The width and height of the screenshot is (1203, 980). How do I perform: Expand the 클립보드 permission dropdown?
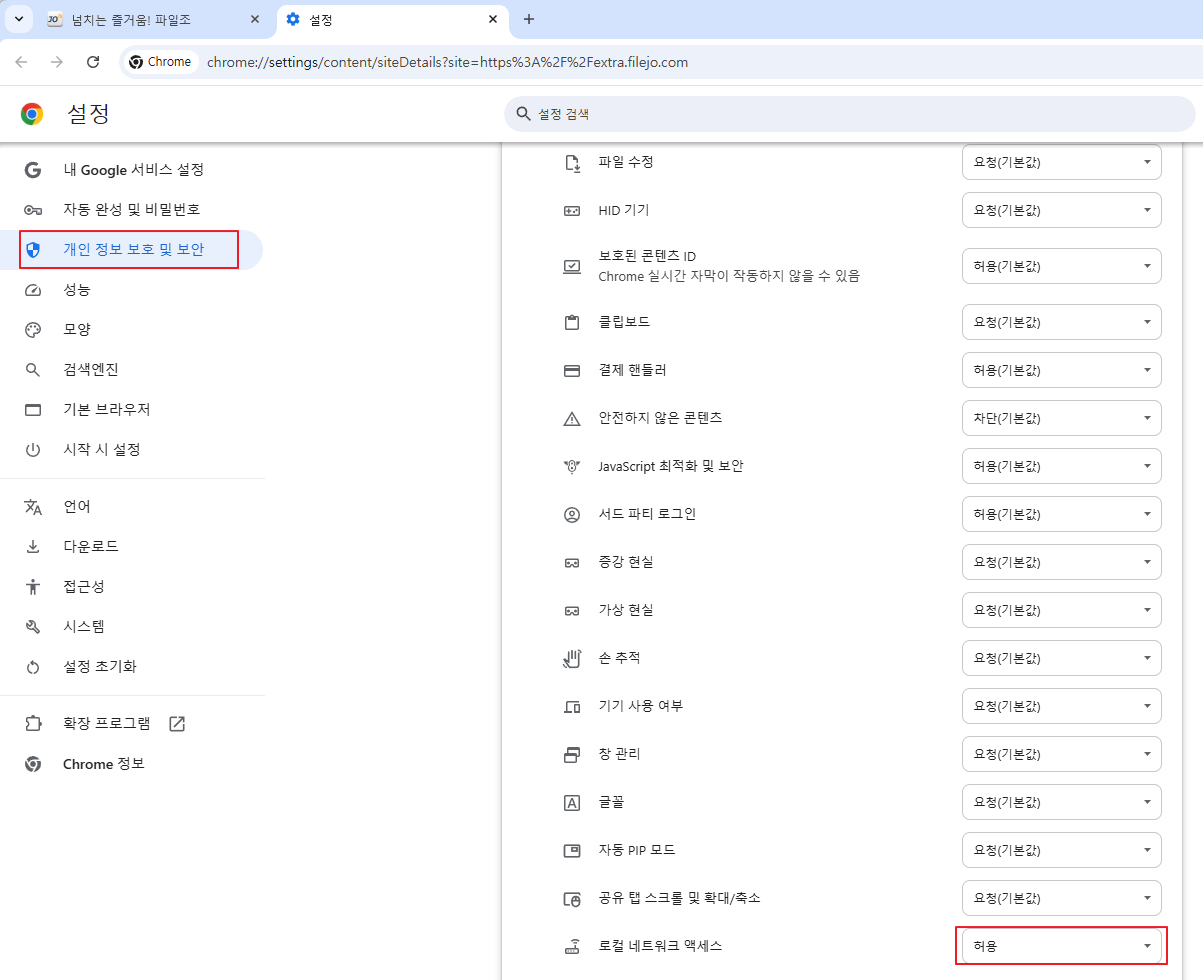pyautogui.click(x=1060, y=322)
